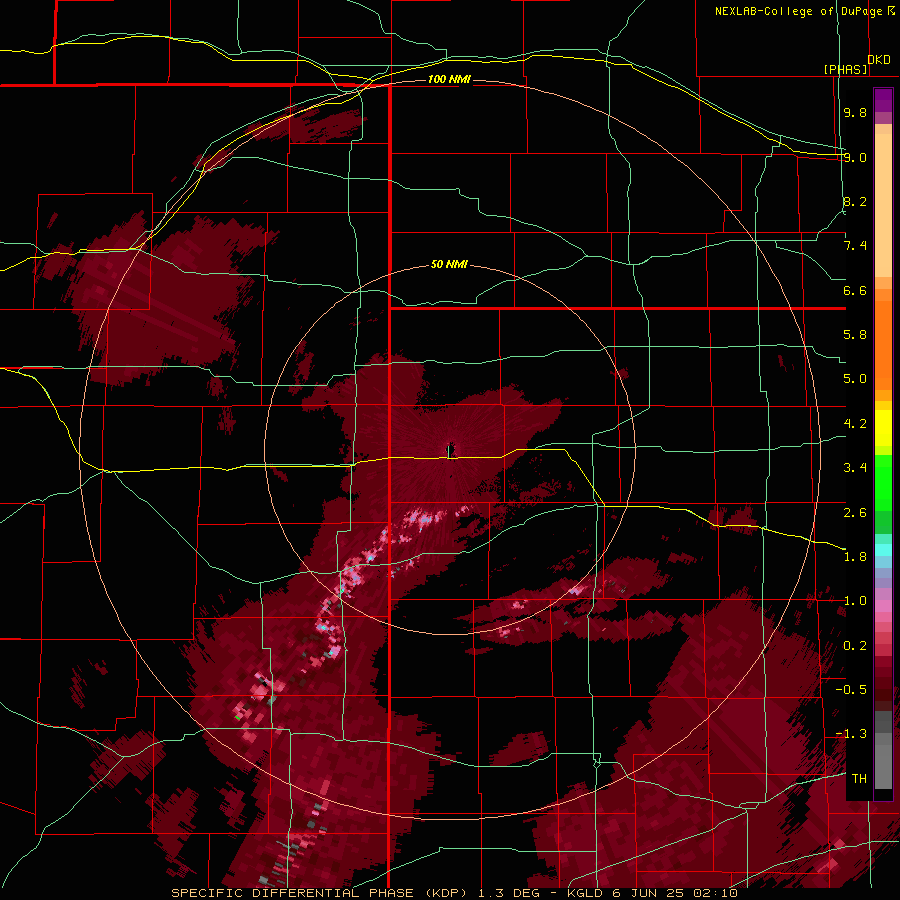The height and width of the screenshot is (900, 900).
Task: Click the NEXLAB-College of DuPage credit text
Action: [799, 11]
